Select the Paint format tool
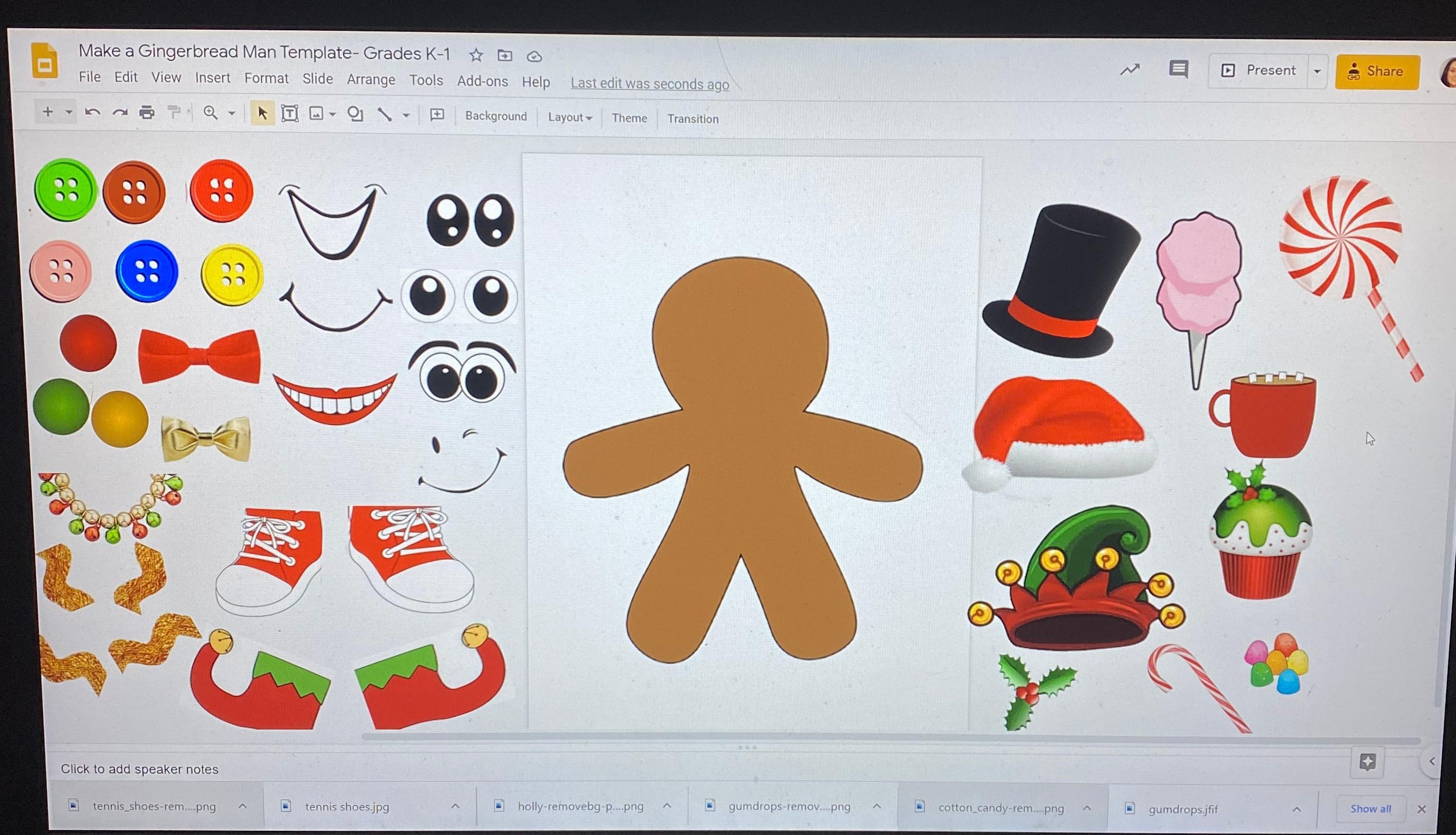The image size is (1456, 835). pos(174,112)
